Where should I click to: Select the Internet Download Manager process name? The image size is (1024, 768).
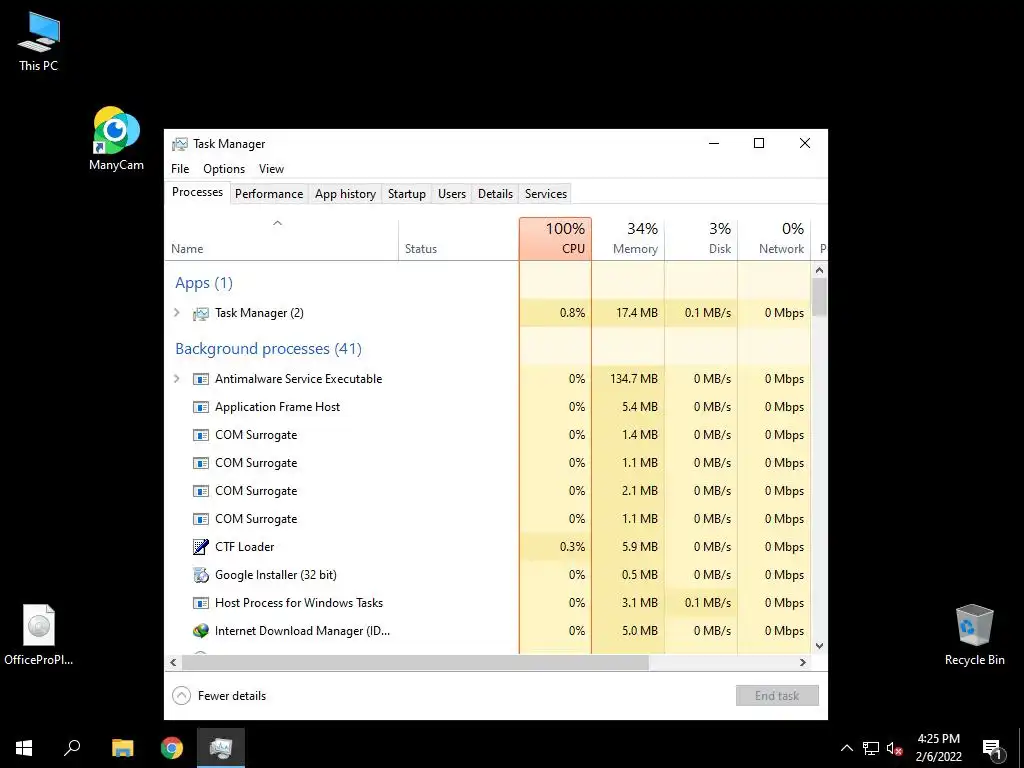[x=302, y=631]
